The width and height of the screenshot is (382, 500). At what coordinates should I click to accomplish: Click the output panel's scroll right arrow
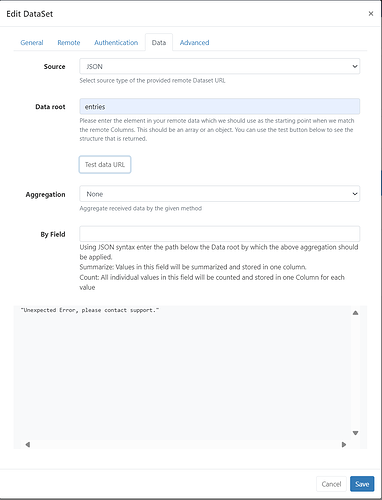tap(344, 445)
